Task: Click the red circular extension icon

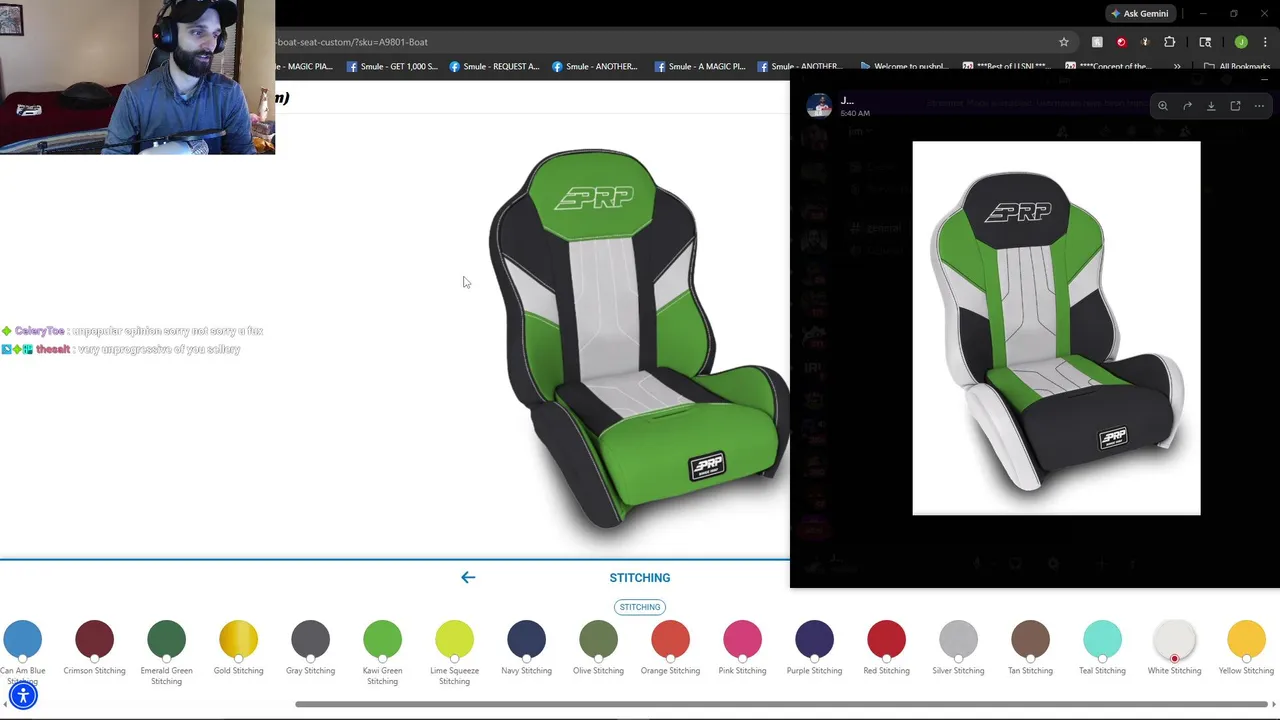Action: tap(1121, 42)
